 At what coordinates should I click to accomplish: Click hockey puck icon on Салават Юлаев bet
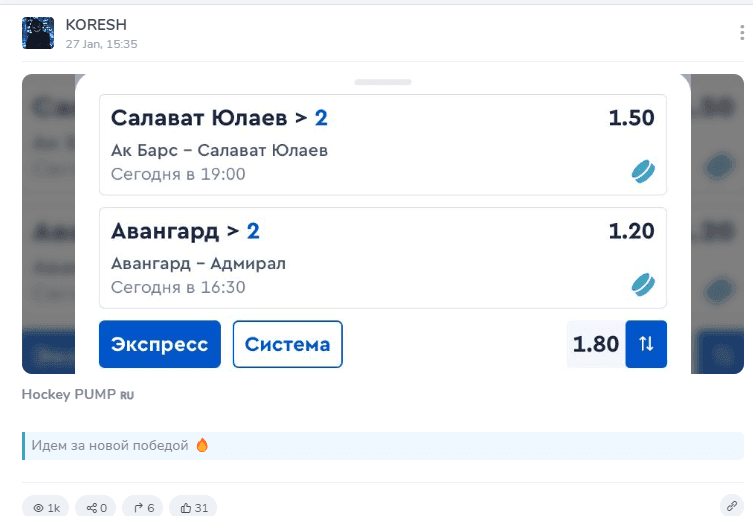pyautogui.click(x=643, y=172)
